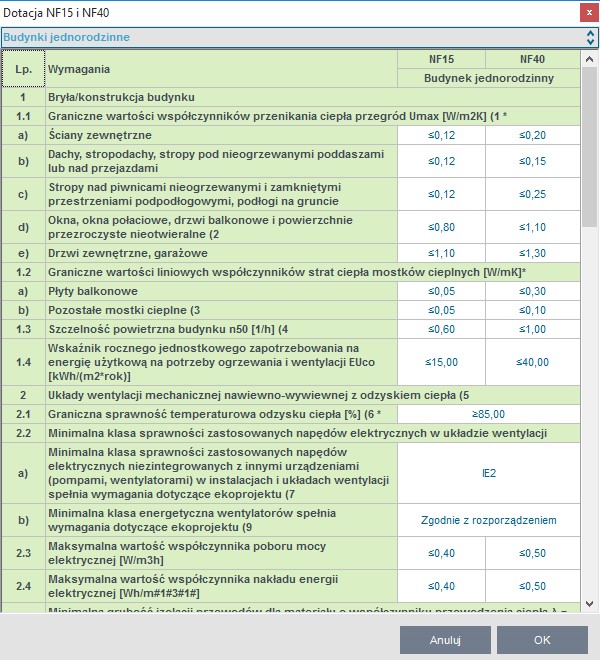
Task: Click the Zgodnie z rozporządzeniem cell
Action: click(x=489, y=520)
